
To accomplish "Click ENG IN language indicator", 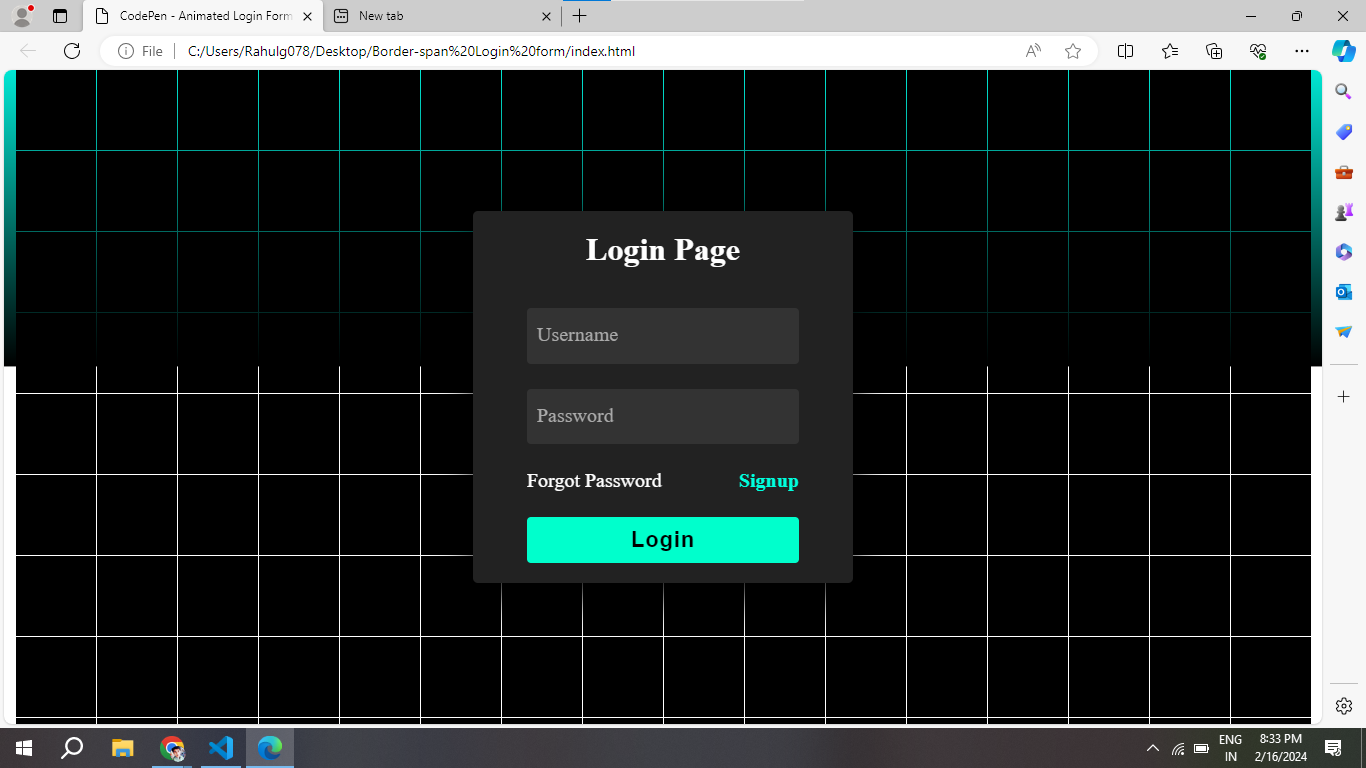I will (x=1231, y=748).
